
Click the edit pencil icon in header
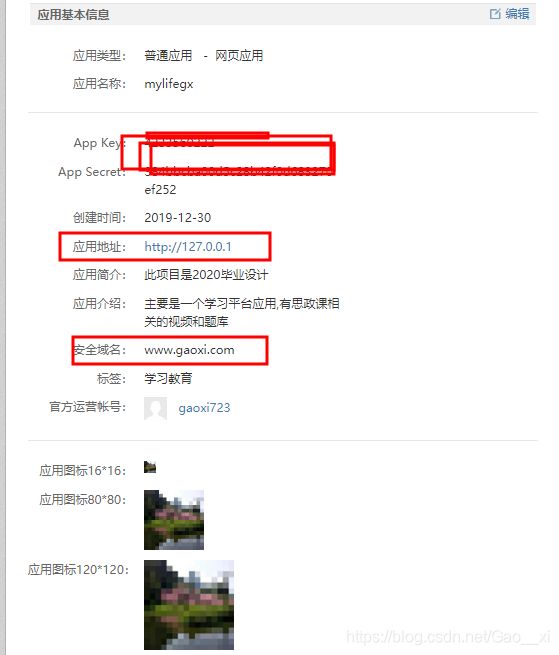495,14
